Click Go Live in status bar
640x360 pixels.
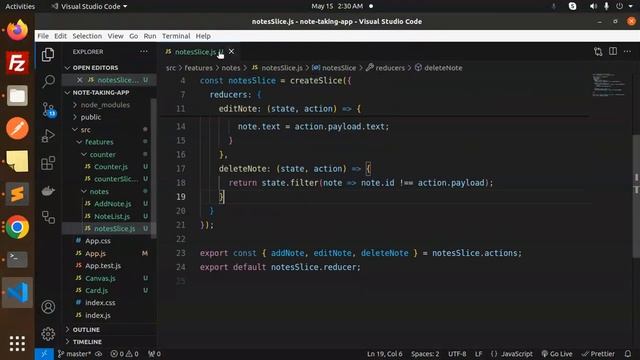[557, 354]
